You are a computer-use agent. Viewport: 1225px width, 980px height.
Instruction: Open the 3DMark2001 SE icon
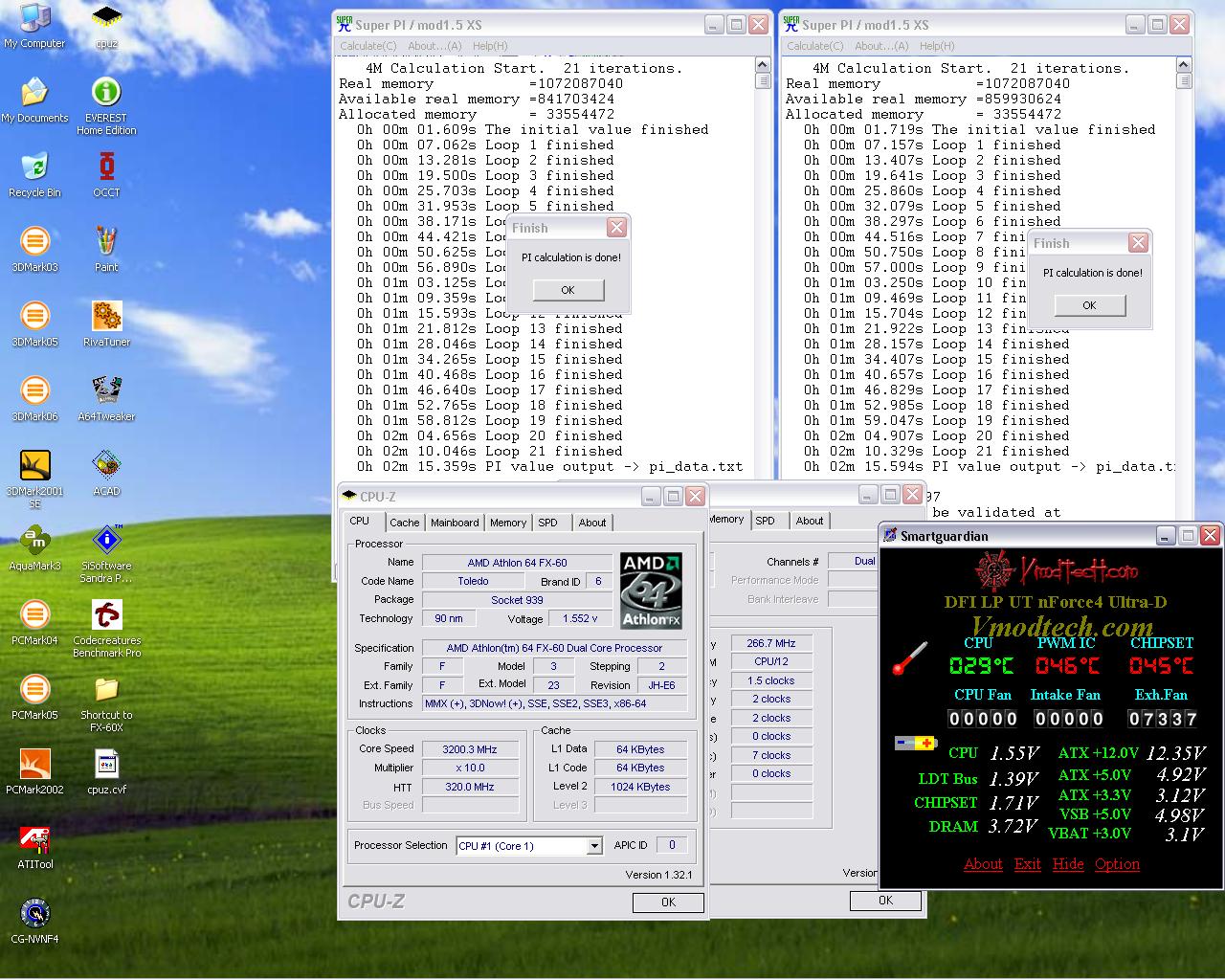click(x=34, y=479)
